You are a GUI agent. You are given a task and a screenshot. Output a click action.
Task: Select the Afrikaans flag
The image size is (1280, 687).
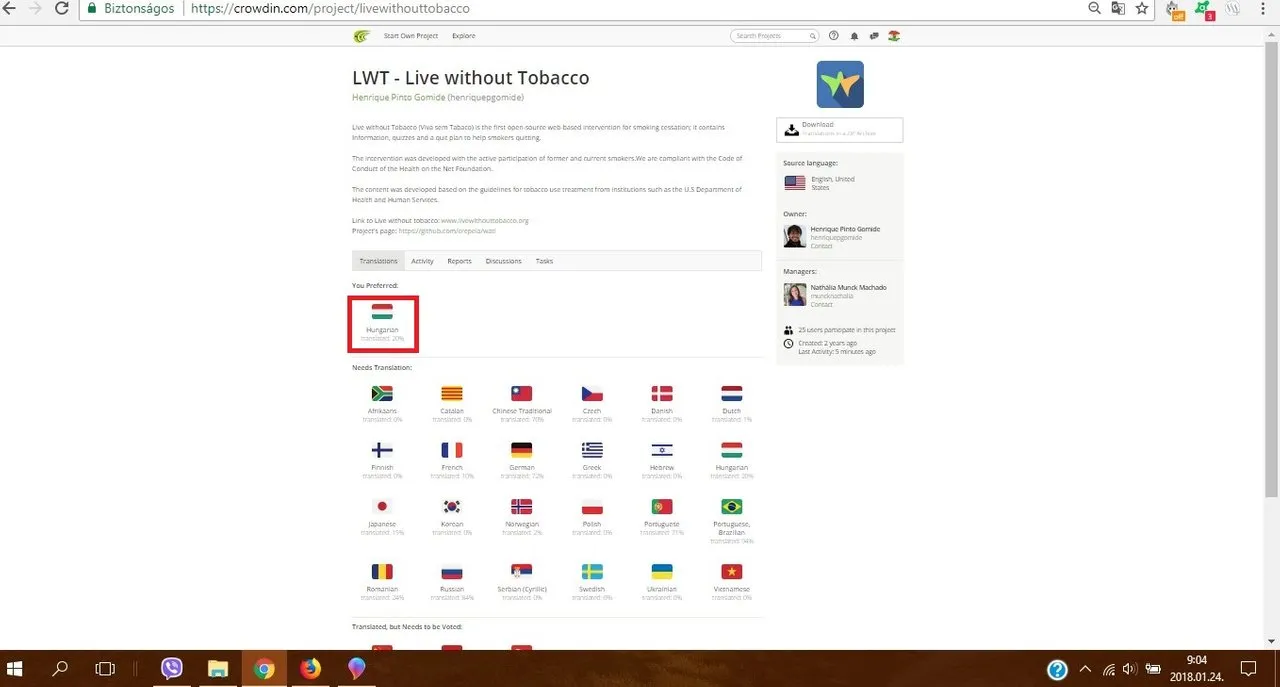pyautogui.click(x=382, y=393)
